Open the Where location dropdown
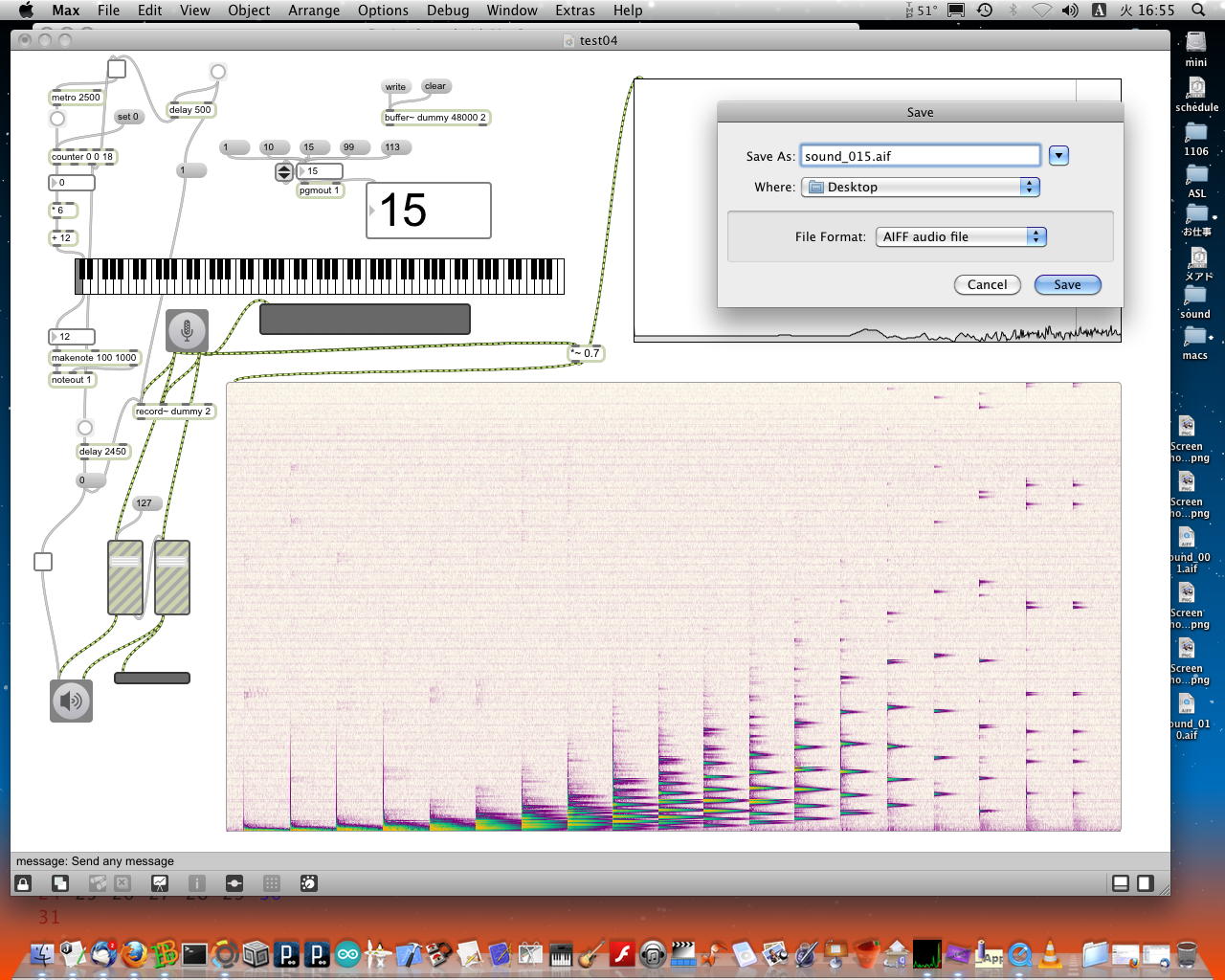 pyautogui.click(x=921, y=187)
